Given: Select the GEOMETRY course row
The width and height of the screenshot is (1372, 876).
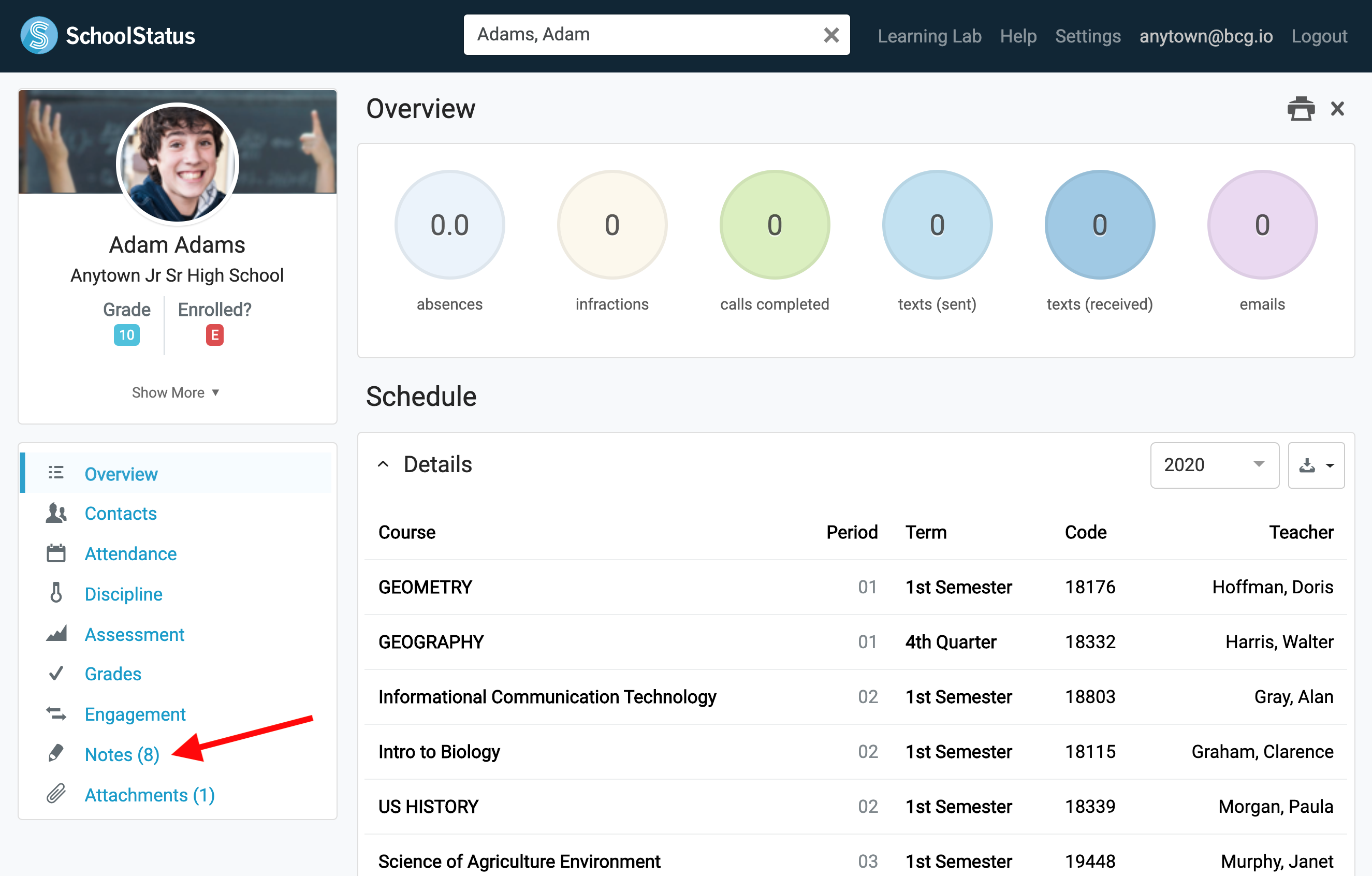Looking at the screenshot, I should pos(855,587).
